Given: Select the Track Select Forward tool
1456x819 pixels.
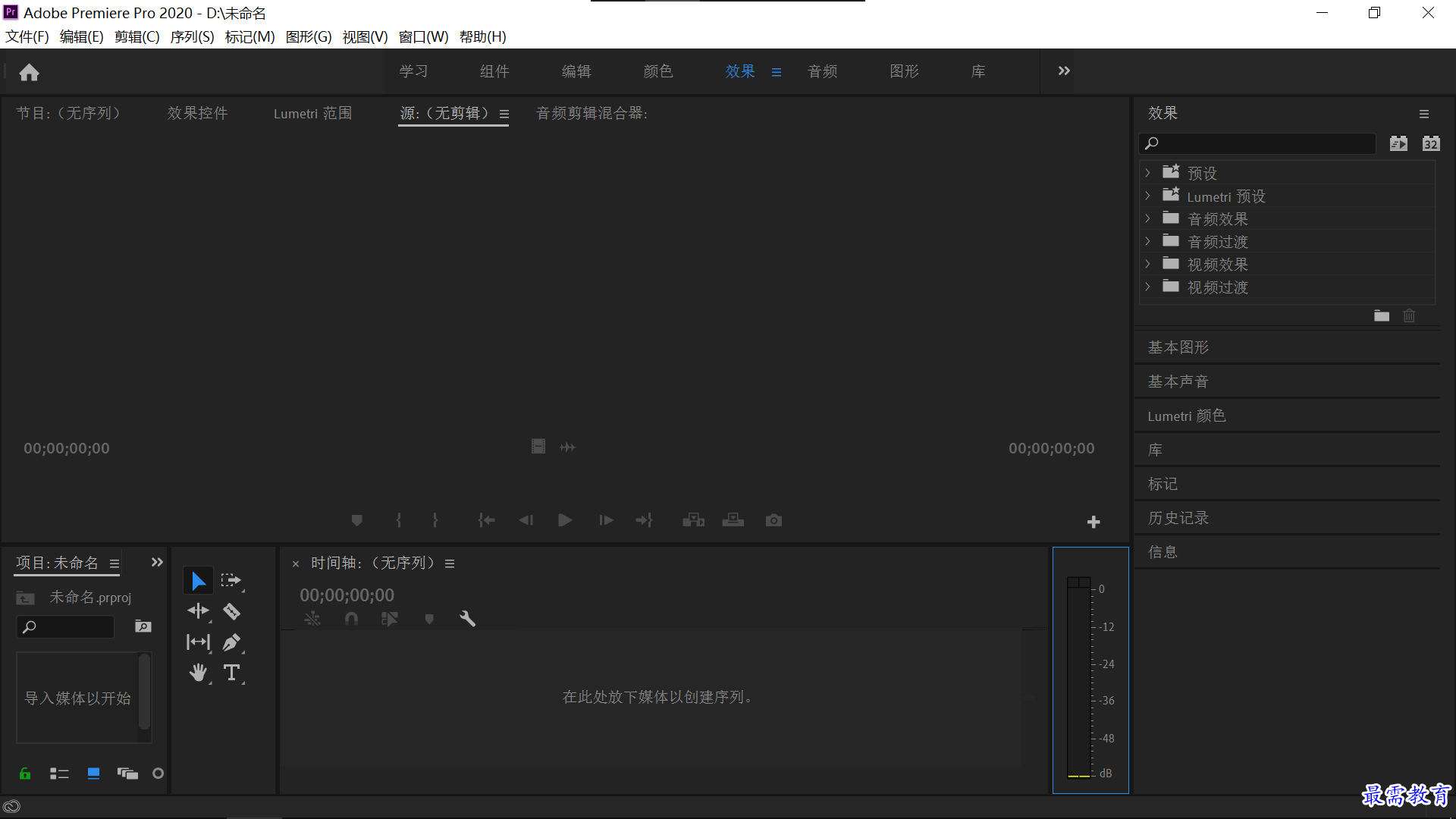Looking at the screenshot, I should (231, 581).
